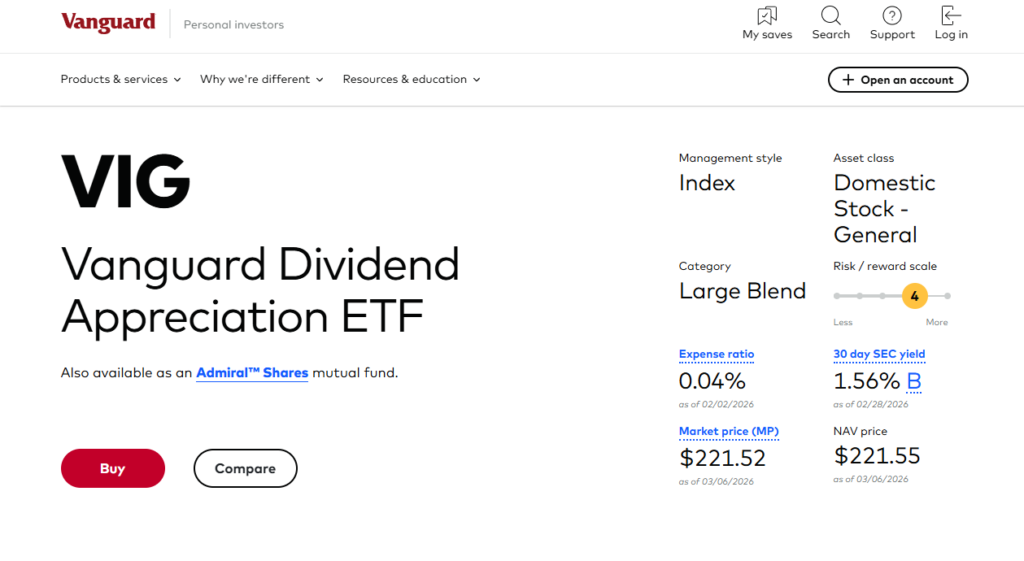This screenshot has height=561, width=1024.
Task: Open Search via magnifier icon
Action: [830, 16]
